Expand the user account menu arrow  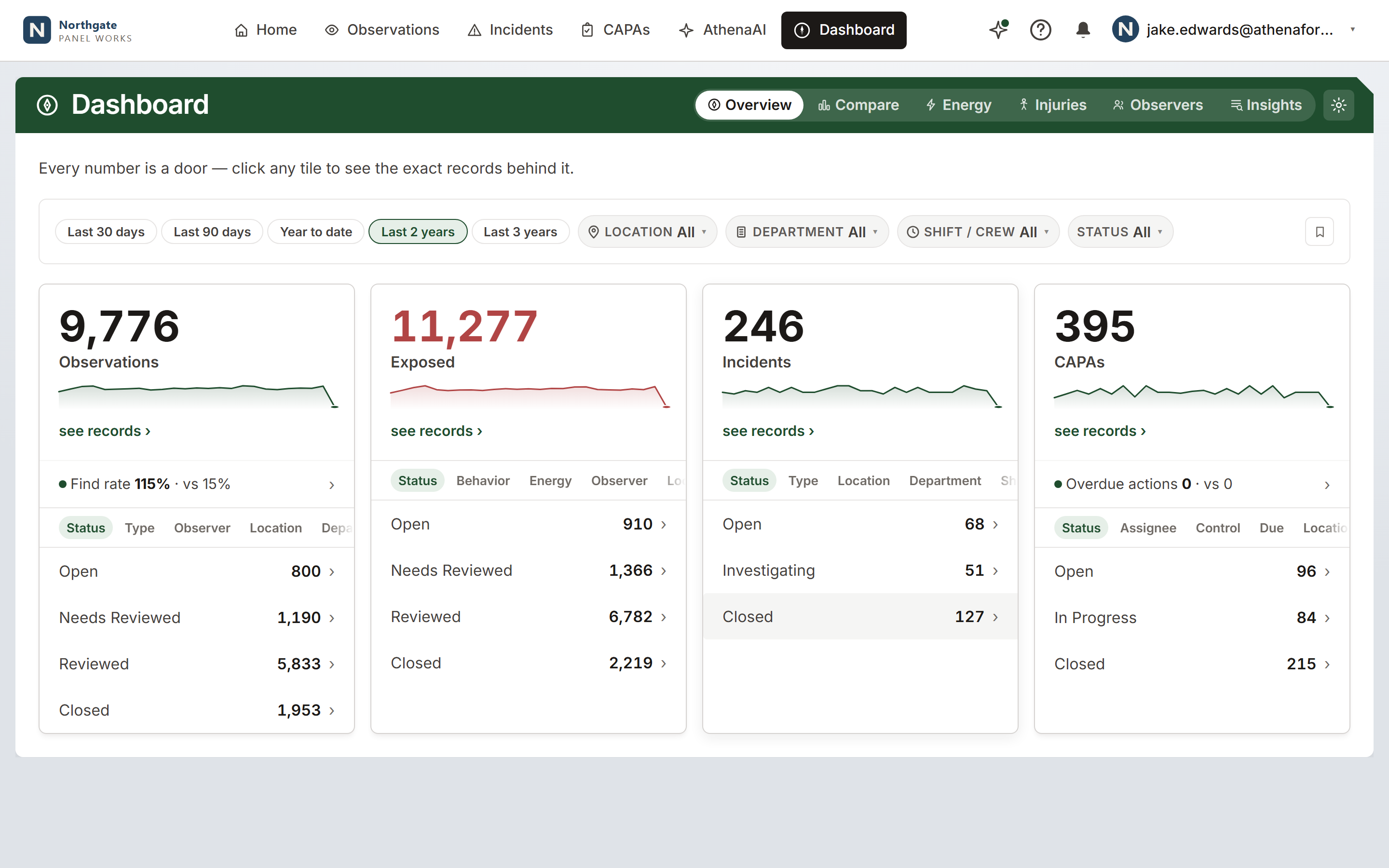click(x=1353, y=29)
